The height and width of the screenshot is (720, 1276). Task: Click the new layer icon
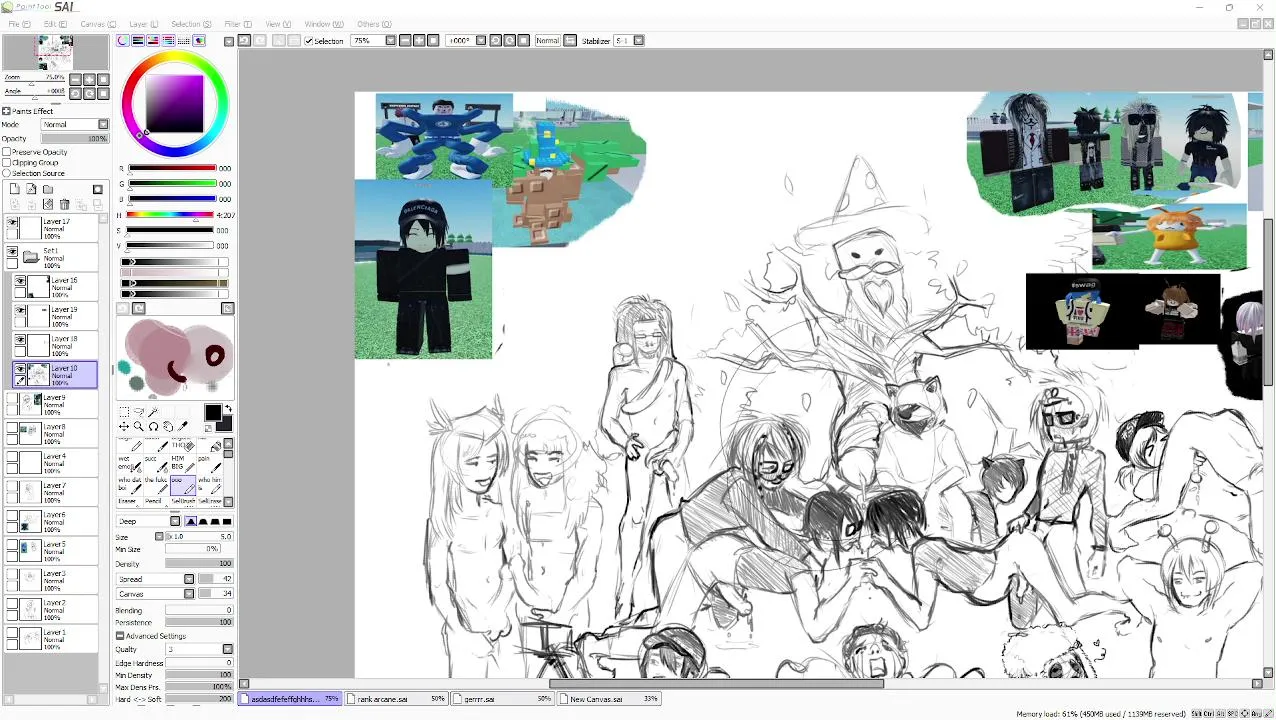pos(14,189)
